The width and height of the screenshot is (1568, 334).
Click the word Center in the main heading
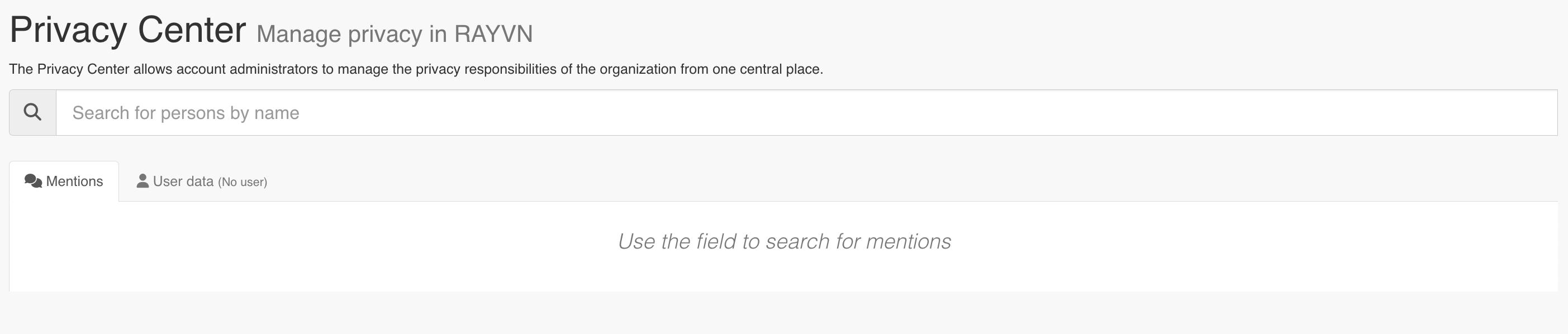point(192,29)
